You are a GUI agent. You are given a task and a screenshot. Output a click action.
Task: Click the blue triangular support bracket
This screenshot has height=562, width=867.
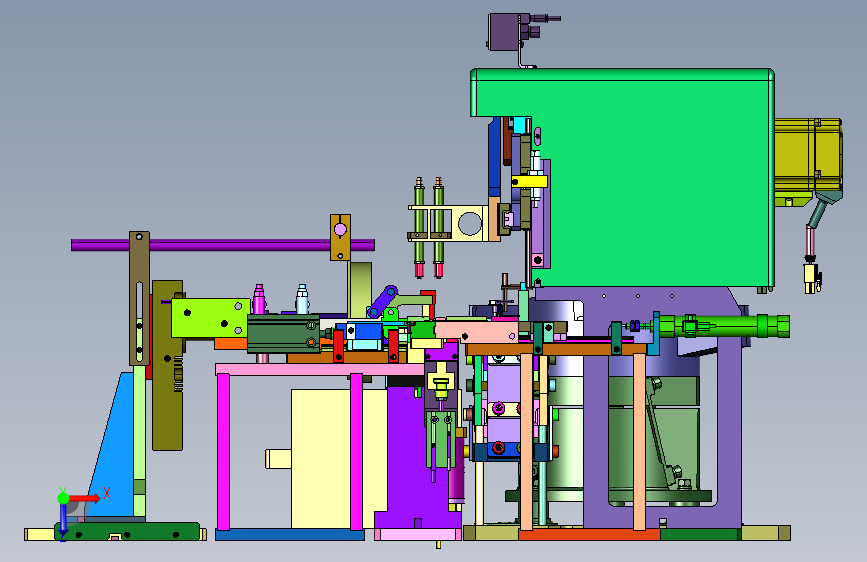tap(113, 445)
